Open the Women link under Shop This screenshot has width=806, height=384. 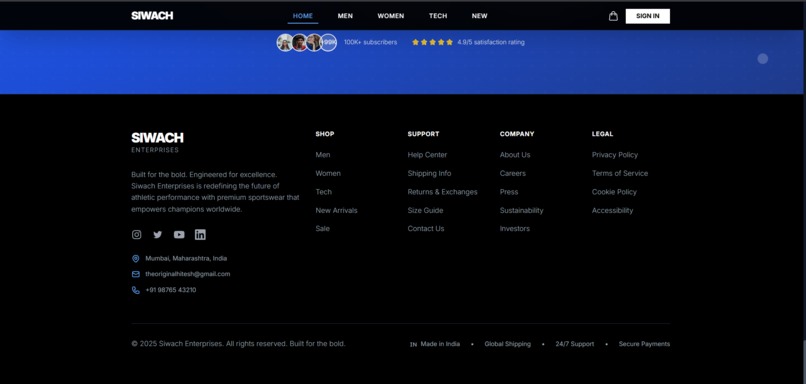pos(328,173)
